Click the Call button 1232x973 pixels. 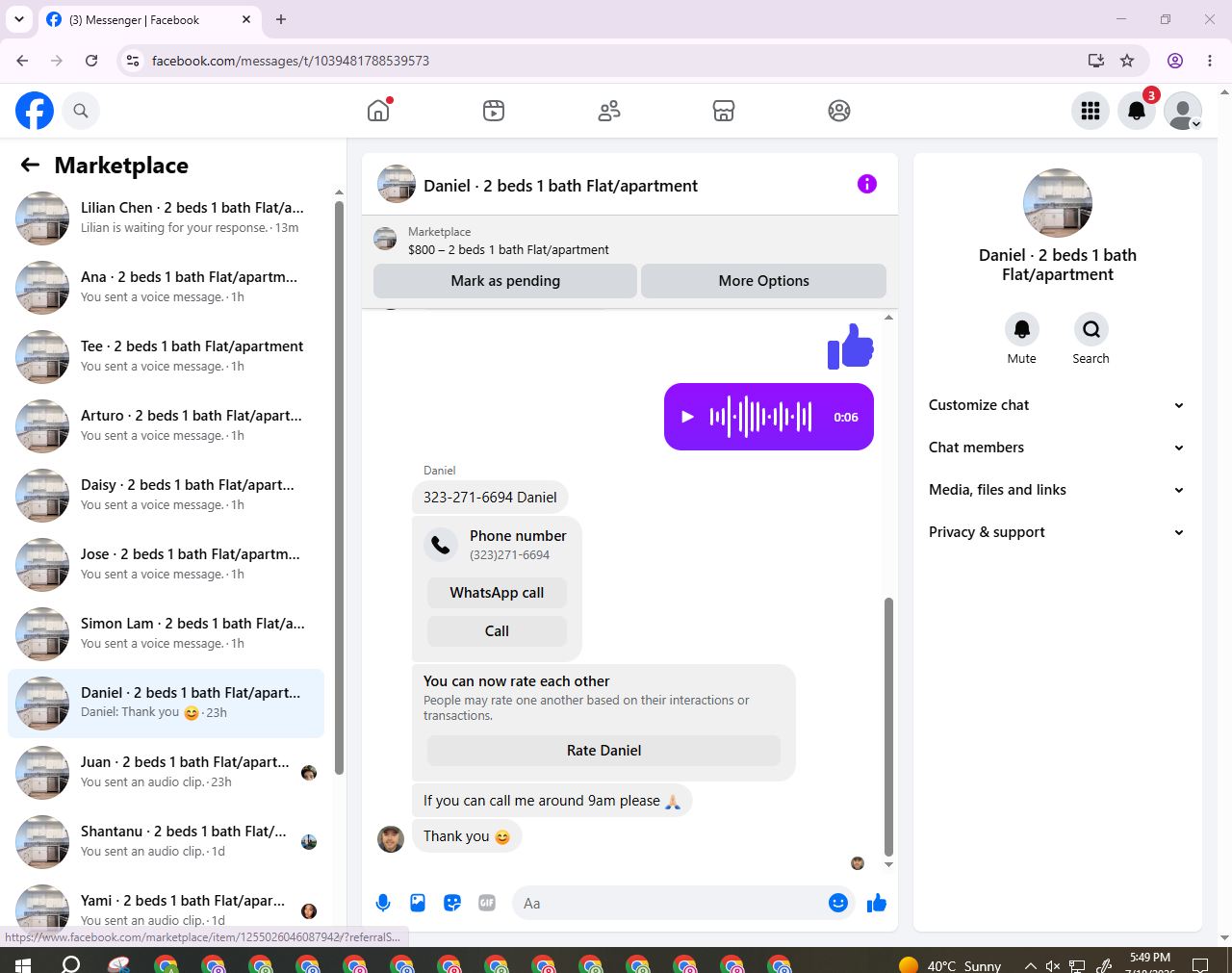point(497,631)
